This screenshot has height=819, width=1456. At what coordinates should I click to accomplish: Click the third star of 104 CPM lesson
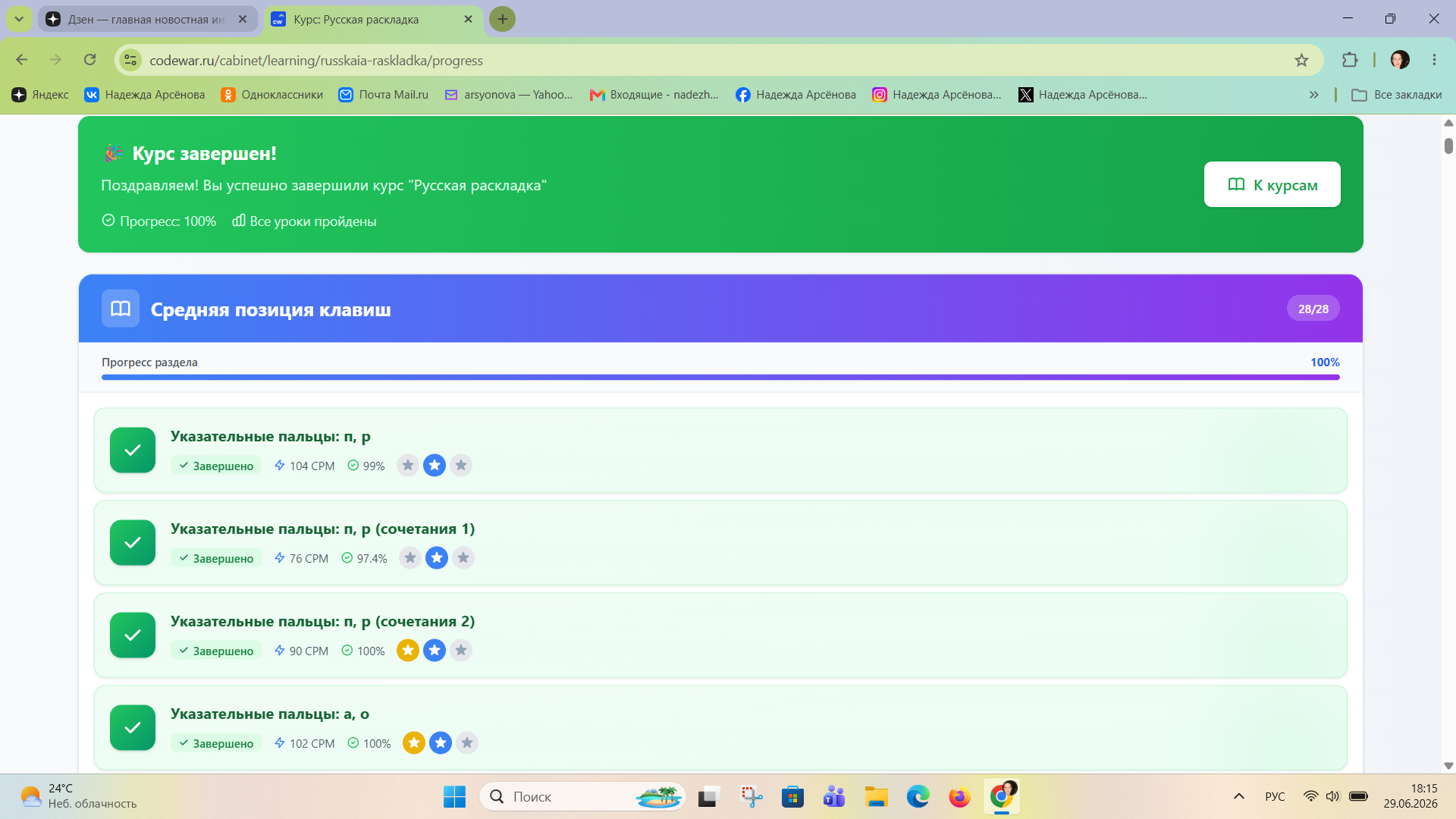(461, 466)
